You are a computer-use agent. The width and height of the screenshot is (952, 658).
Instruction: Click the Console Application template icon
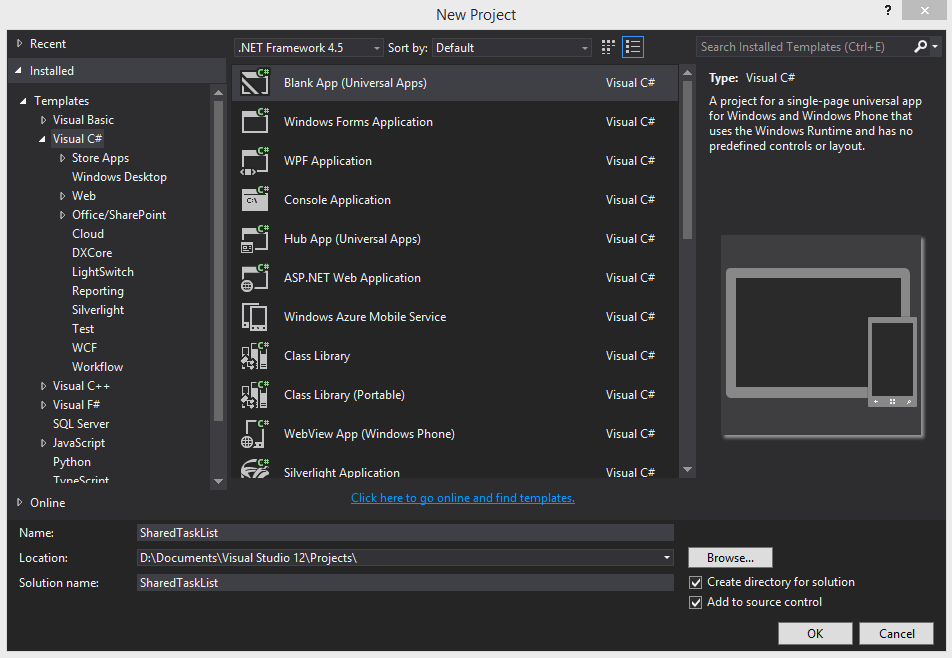click(255, 200)
